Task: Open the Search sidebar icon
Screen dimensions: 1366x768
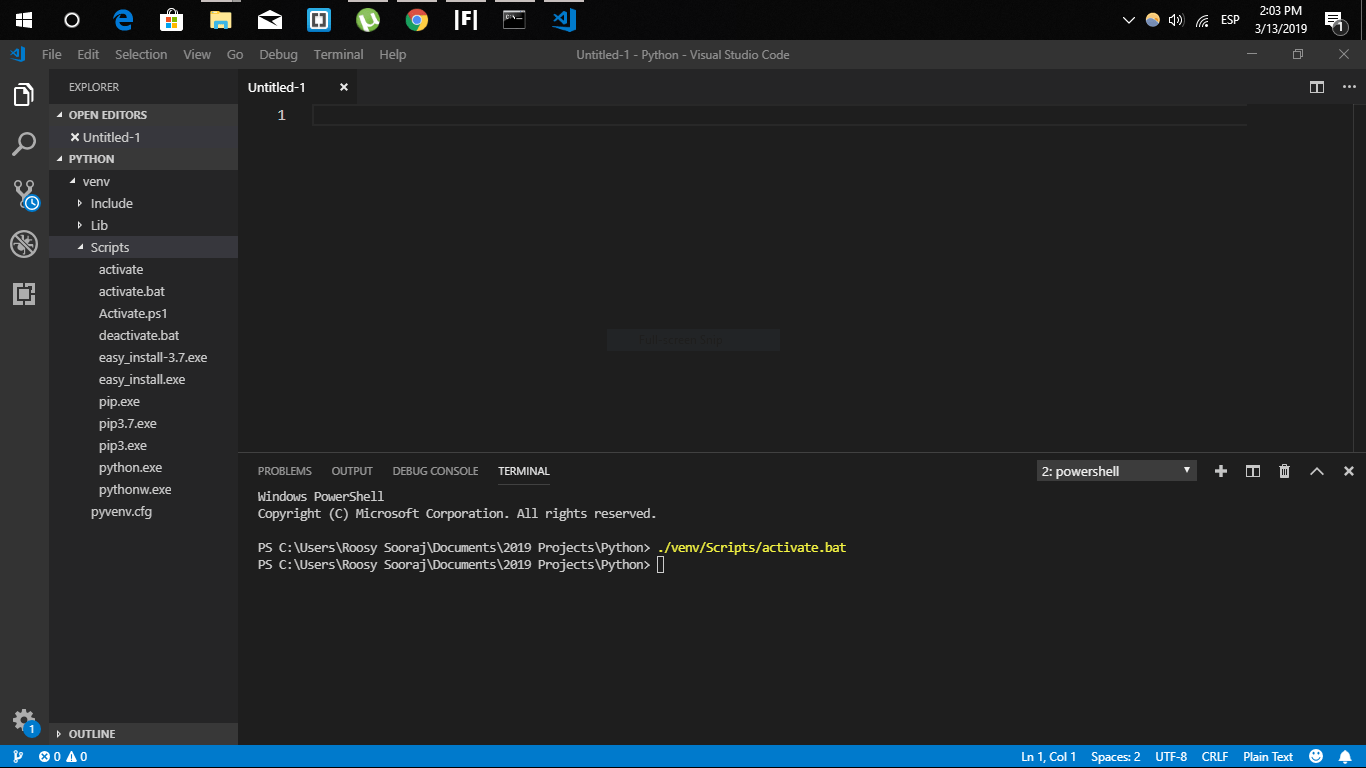Action: point(24,144)
